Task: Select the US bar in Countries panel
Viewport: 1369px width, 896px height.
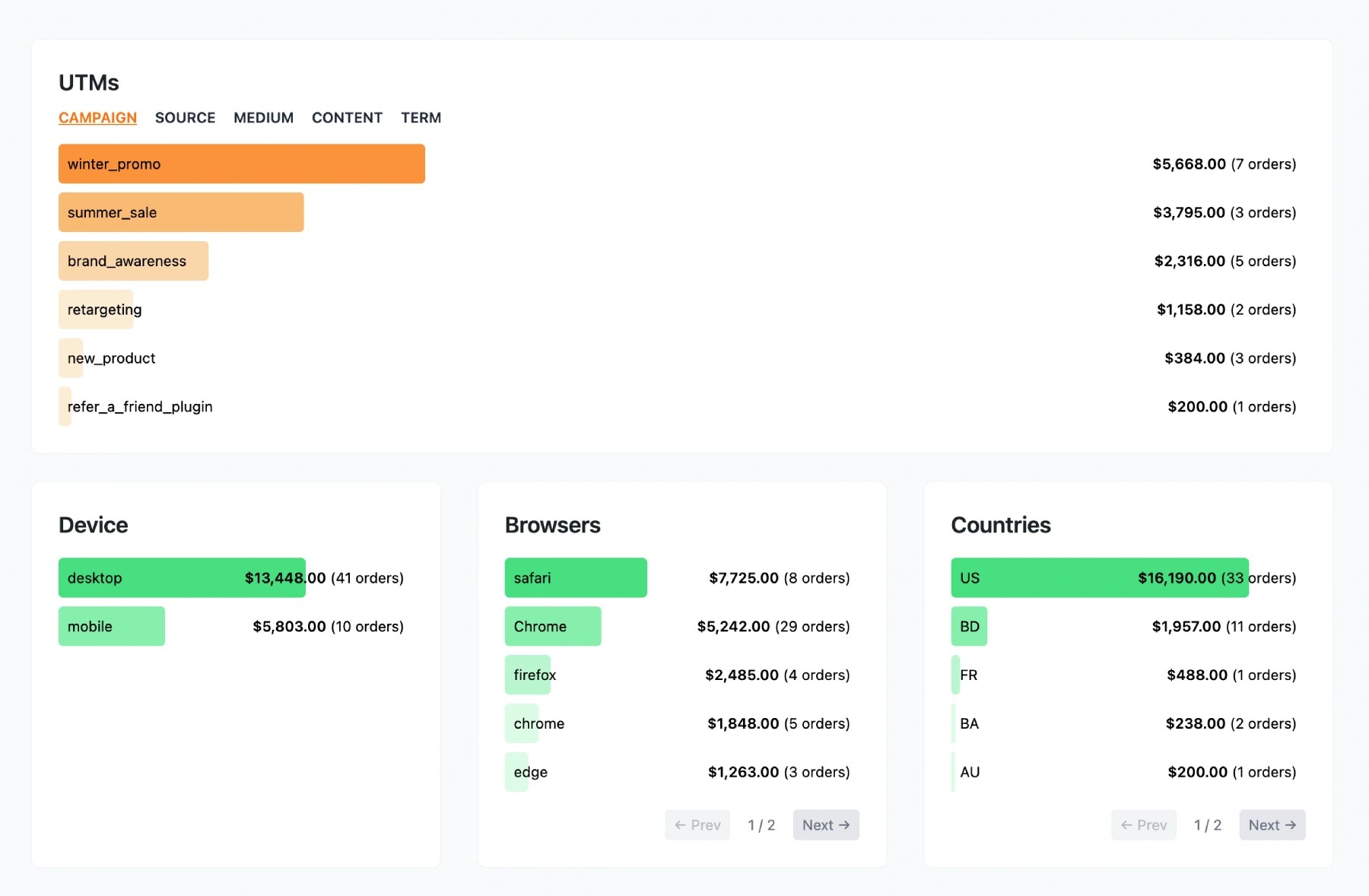Action: (1098, 577)
